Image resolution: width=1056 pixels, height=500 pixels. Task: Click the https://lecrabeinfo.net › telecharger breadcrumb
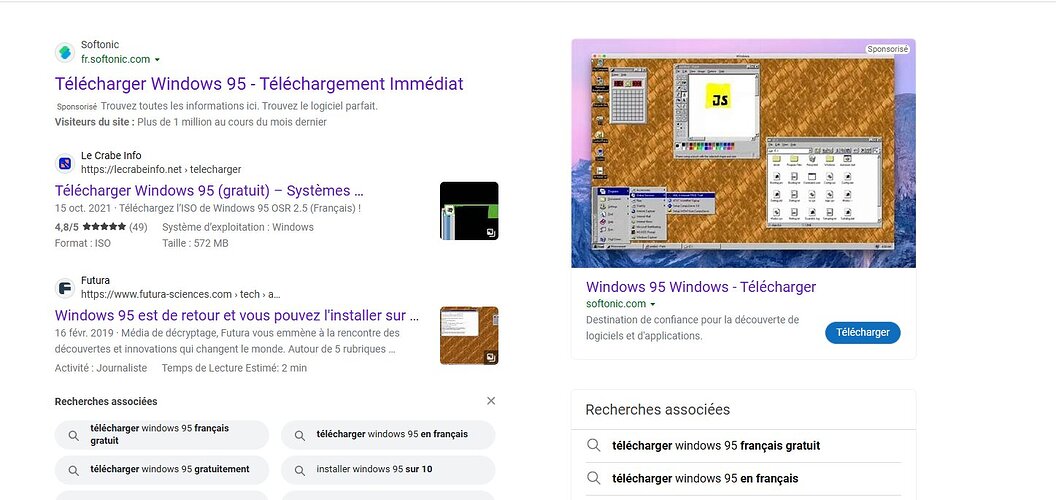click(161, 170)
